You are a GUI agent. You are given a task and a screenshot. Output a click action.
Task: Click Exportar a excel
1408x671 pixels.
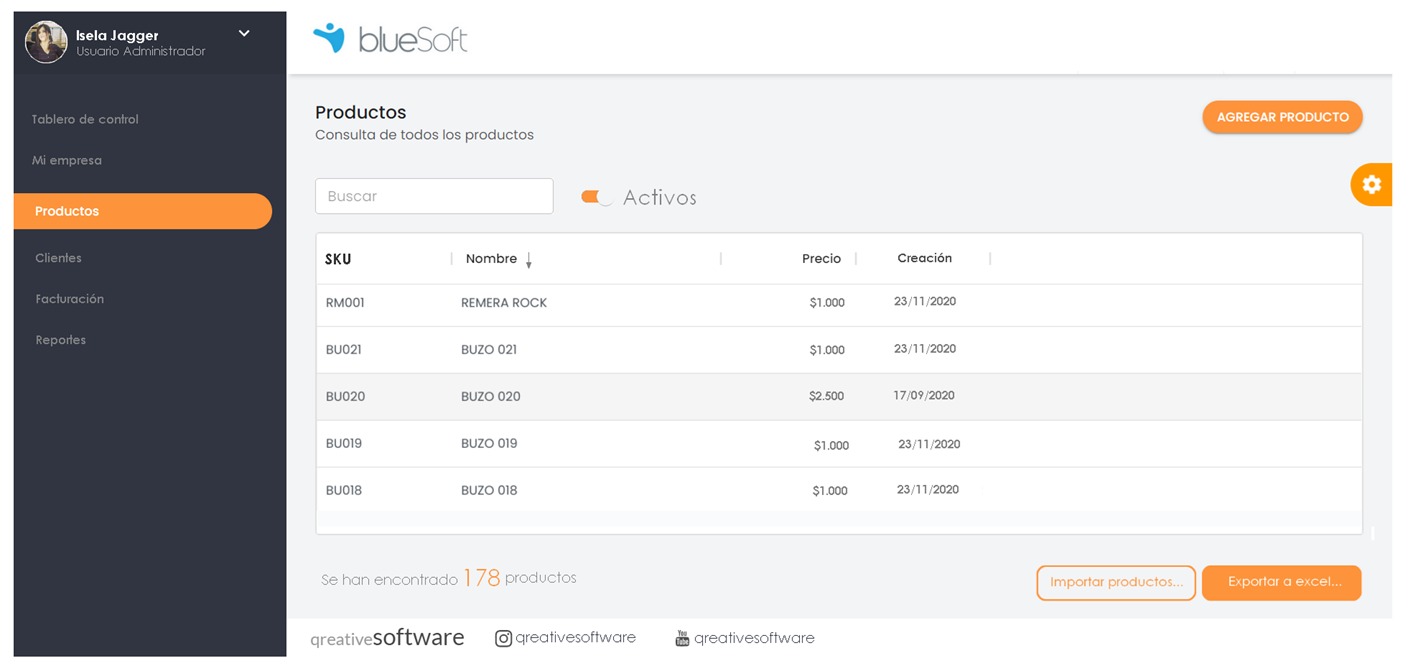[1281, 582]
